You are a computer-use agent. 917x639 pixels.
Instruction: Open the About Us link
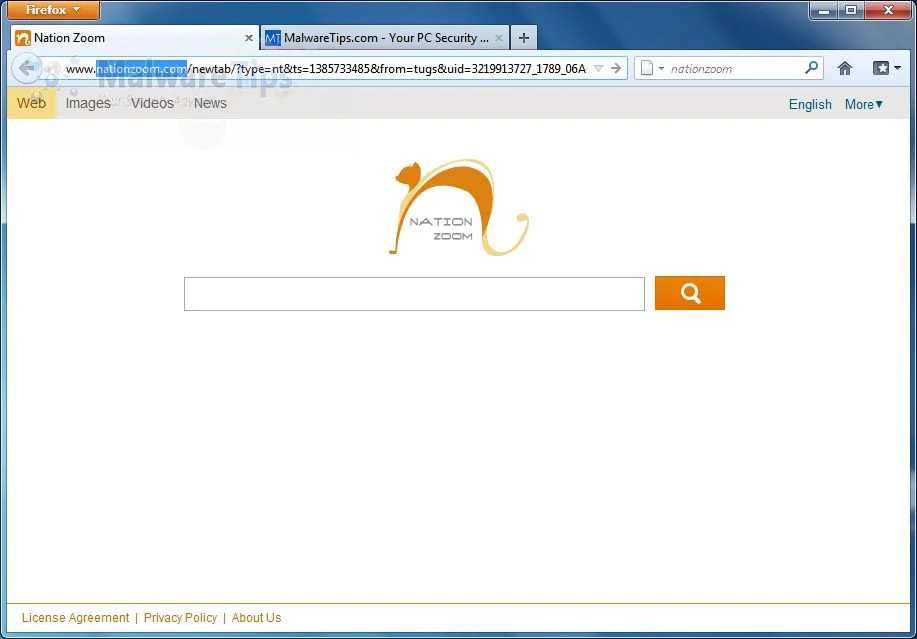(256, 618)
